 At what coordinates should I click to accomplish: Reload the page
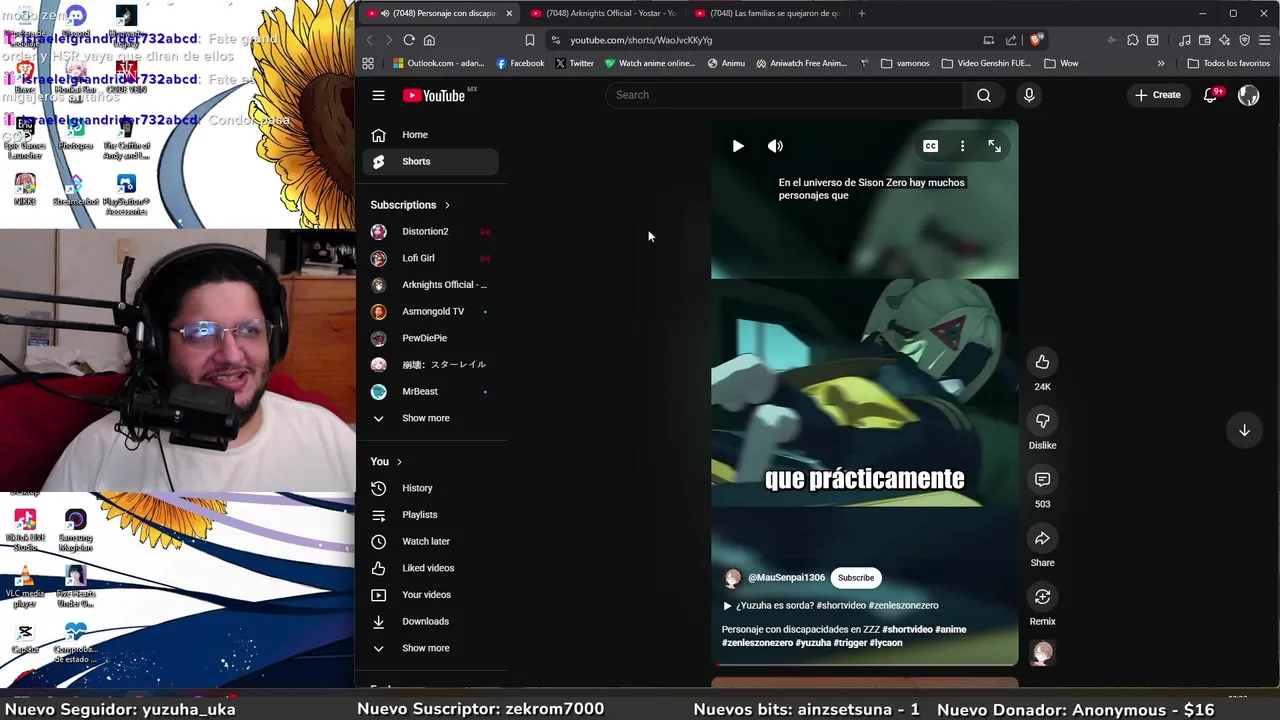point(409,40)
